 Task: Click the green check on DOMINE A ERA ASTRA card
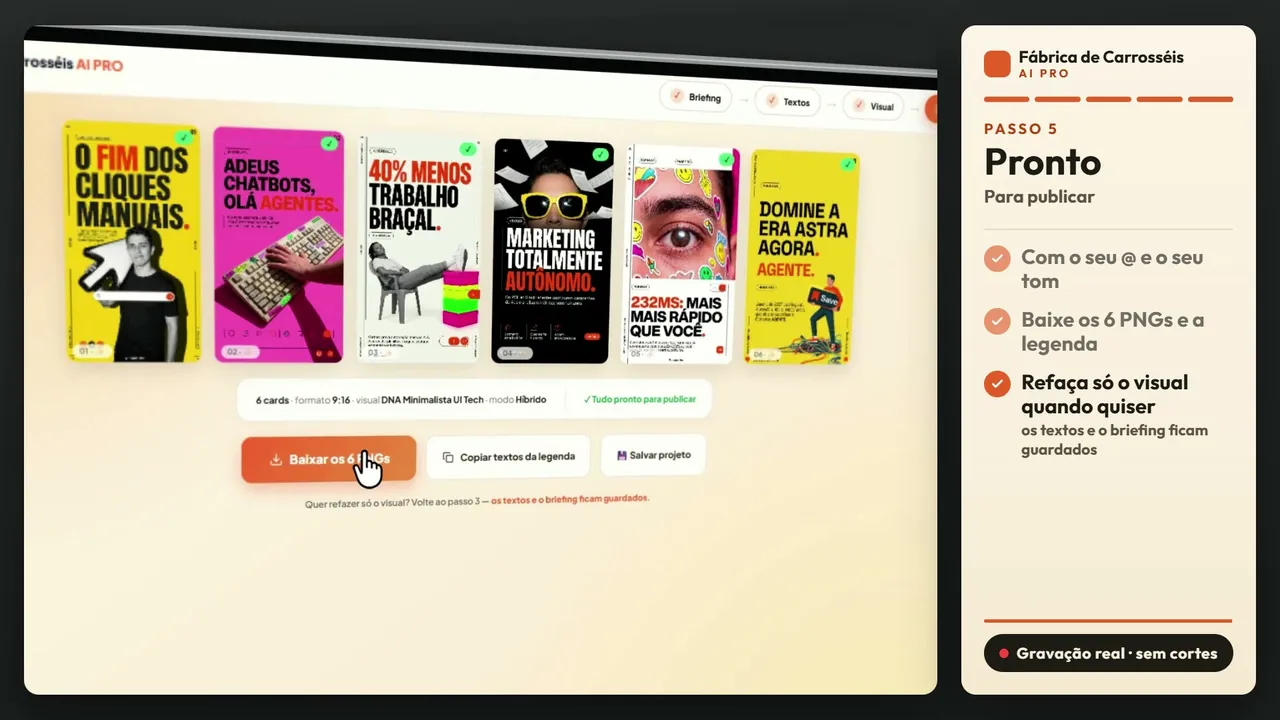(x=847, y=164)
